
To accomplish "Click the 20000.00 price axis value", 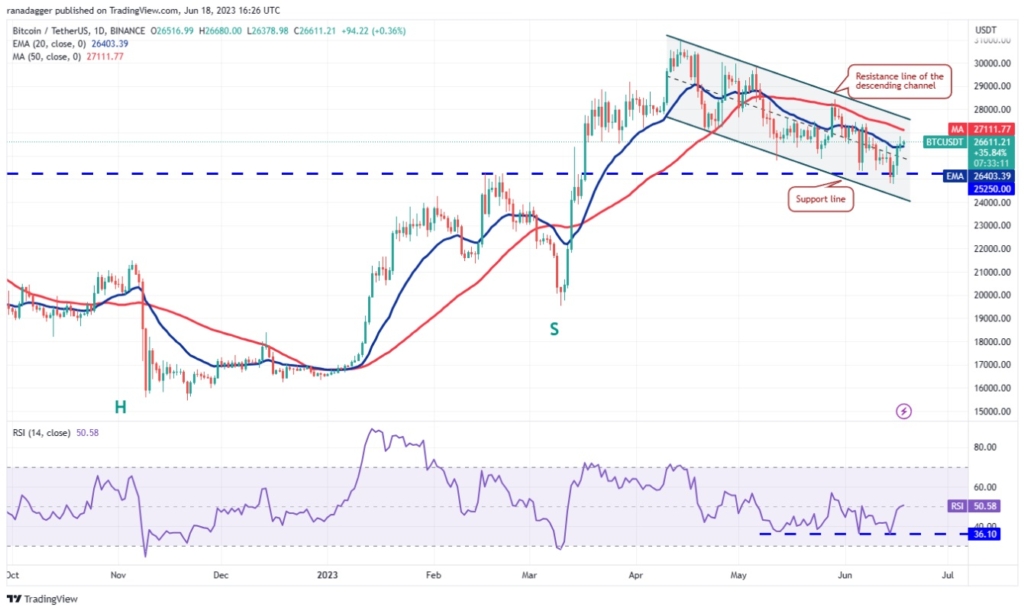I will 993,295.
